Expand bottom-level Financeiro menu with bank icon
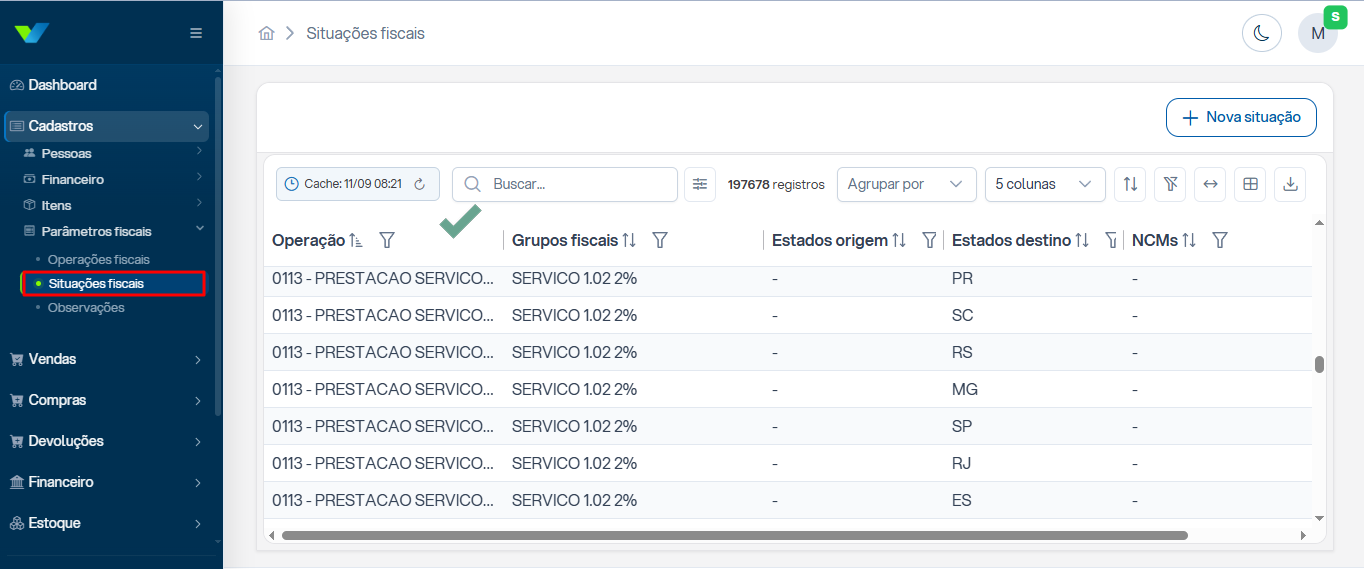 [107, 482]
